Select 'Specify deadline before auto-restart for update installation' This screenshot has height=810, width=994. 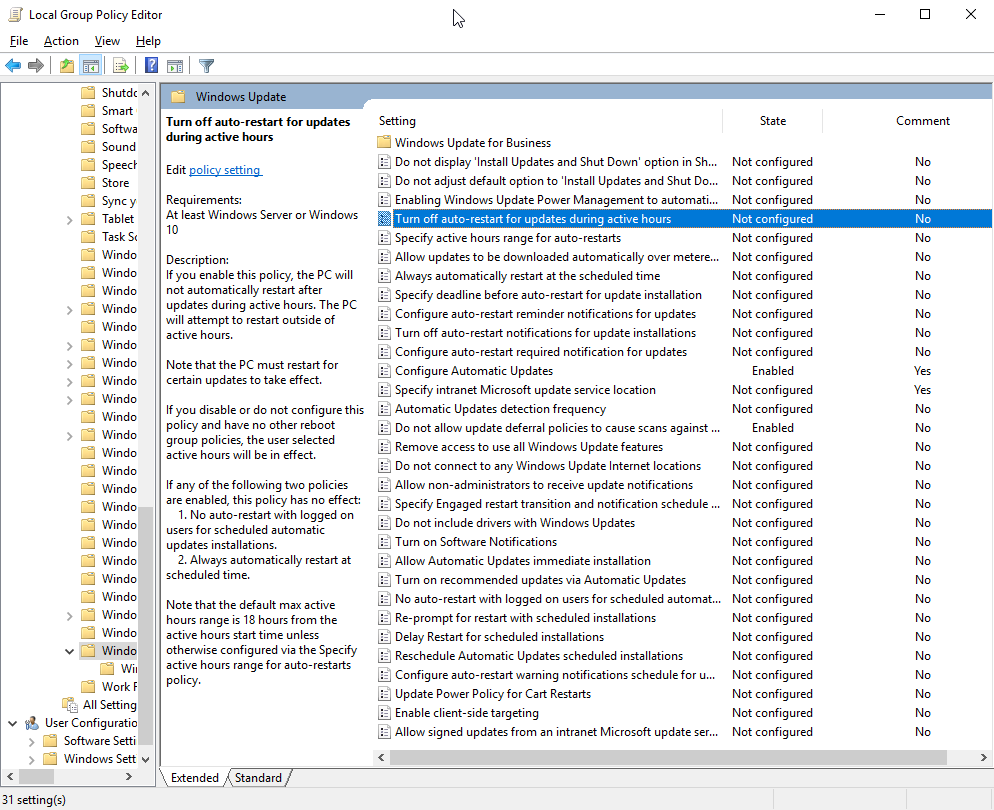(548, 295)
